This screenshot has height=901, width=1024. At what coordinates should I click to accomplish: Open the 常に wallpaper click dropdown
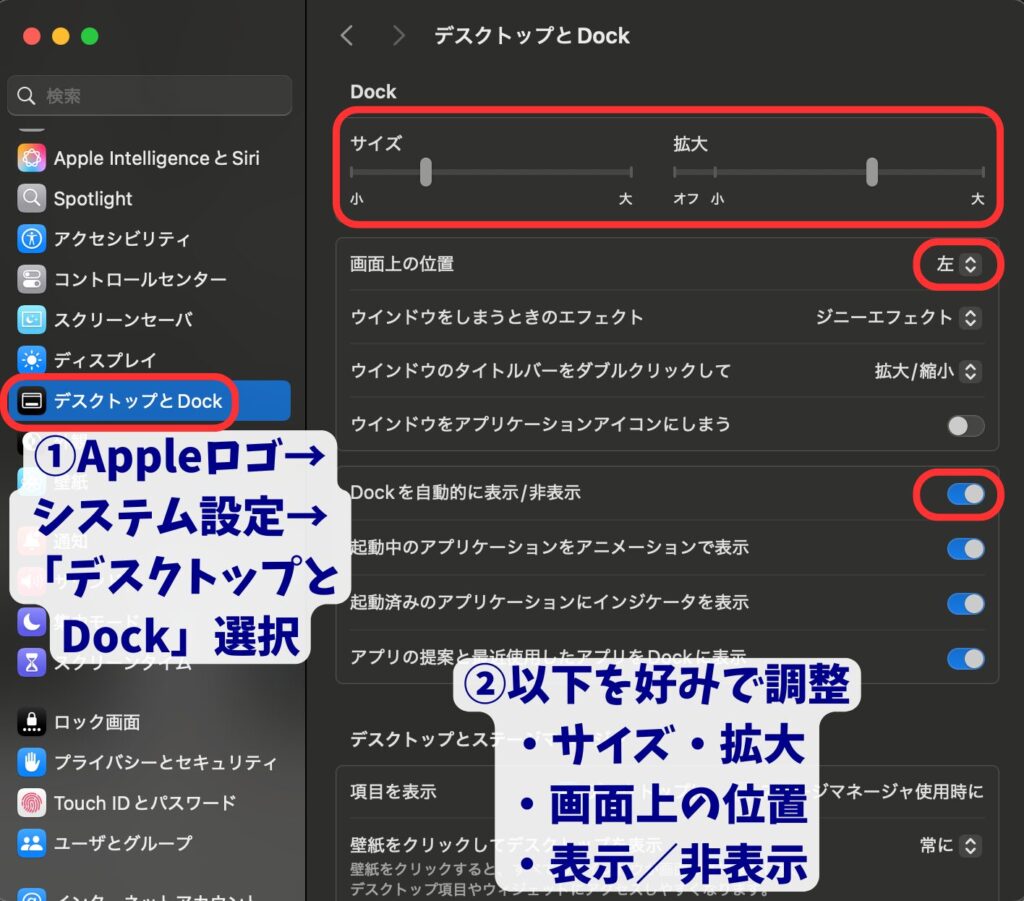click(950, 846)
